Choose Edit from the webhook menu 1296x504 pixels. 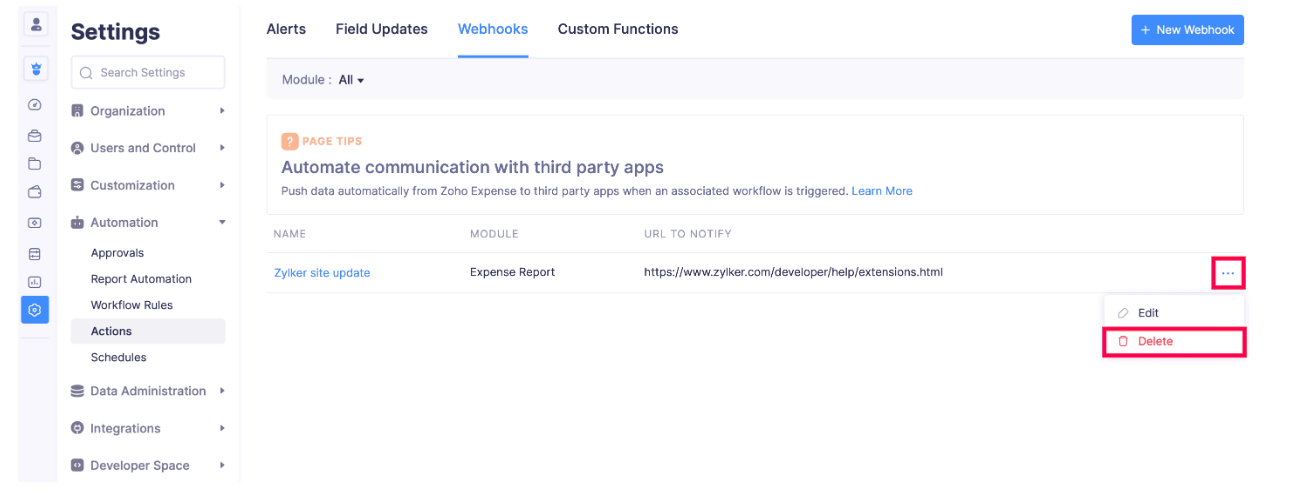1148,313
